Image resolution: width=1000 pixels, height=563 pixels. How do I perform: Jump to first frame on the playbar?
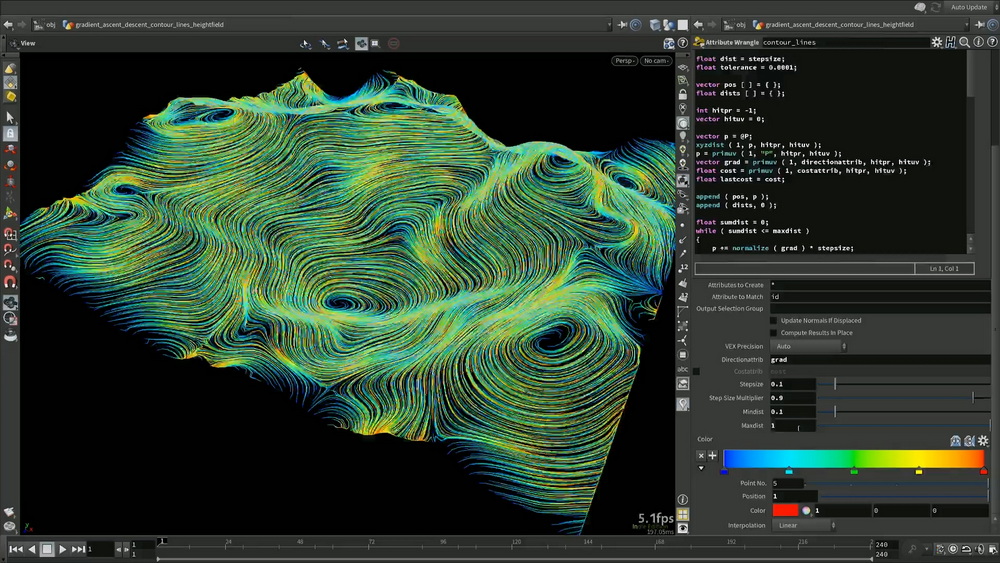pos(16,549)
